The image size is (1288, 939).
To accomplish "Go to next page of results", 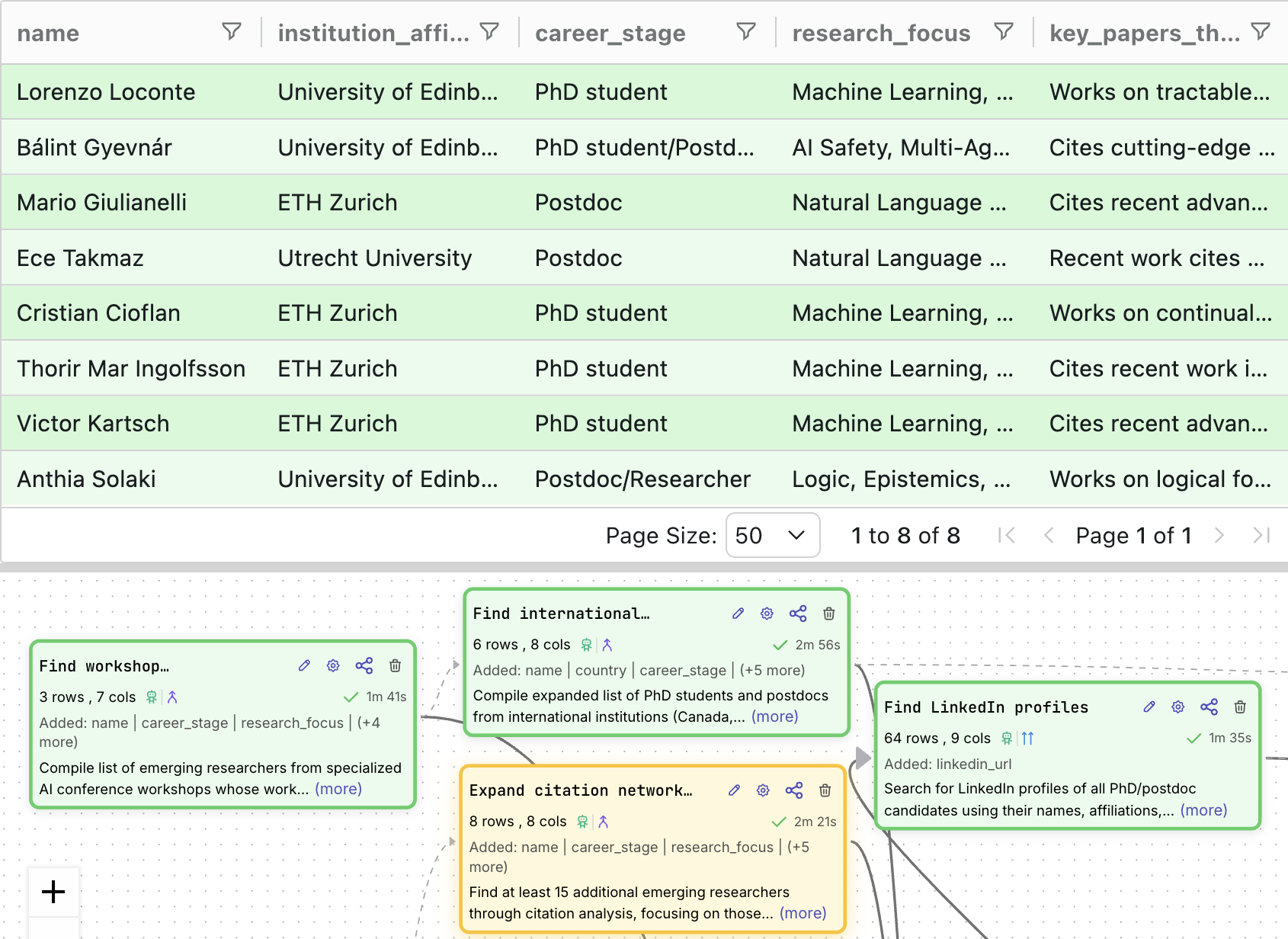I will (x=1219, y=536).
